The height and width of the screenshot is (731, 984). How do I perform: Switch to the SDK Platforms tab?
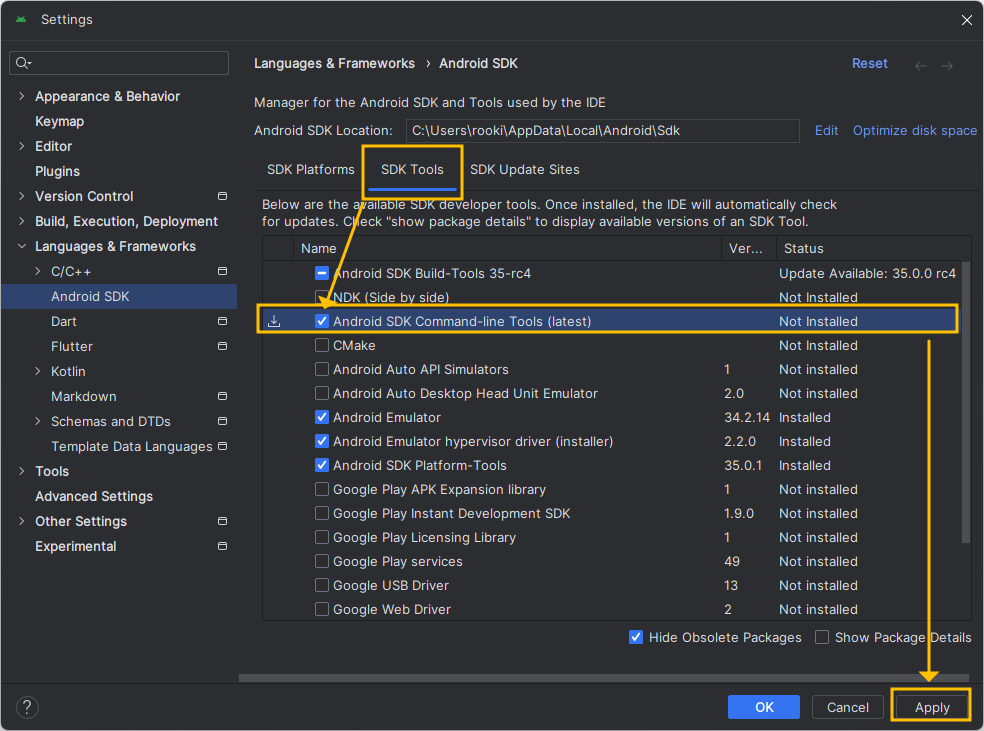(x=311, y=169)
